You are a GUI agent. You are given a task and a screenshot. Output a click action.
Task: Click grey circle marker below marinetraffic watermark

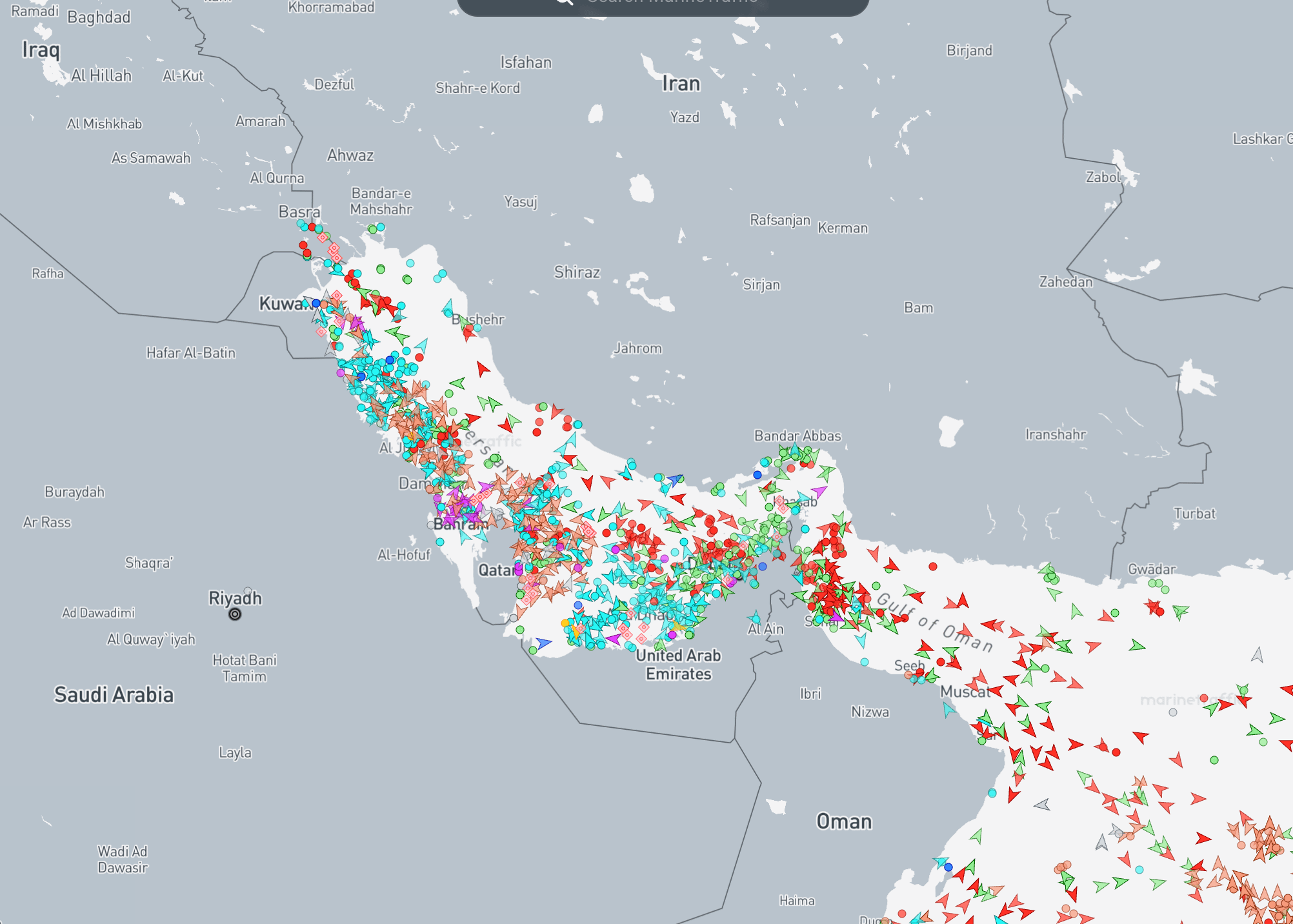coord(1173,712)
